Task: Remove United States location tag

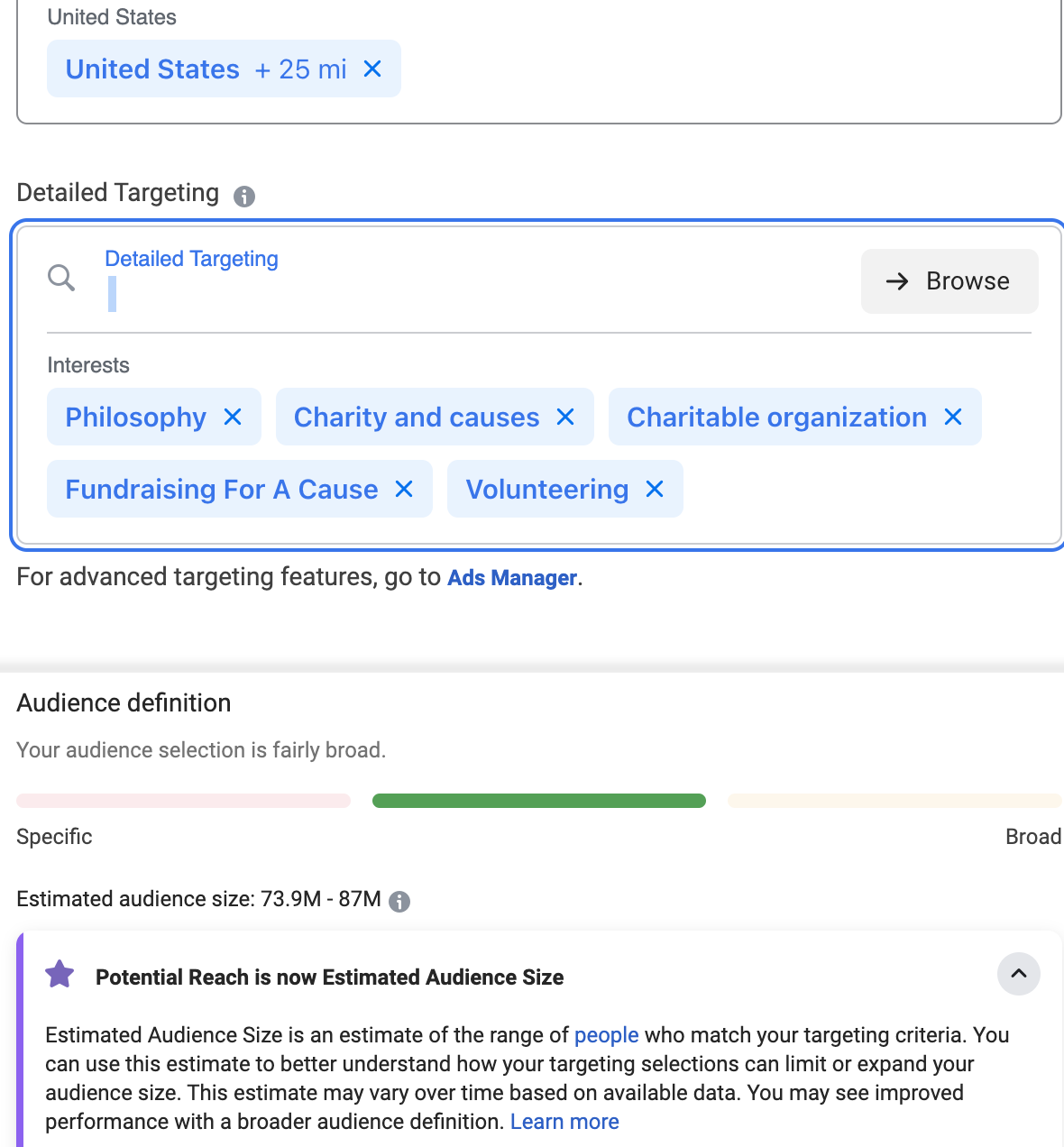Action: (x=372, y=69)
